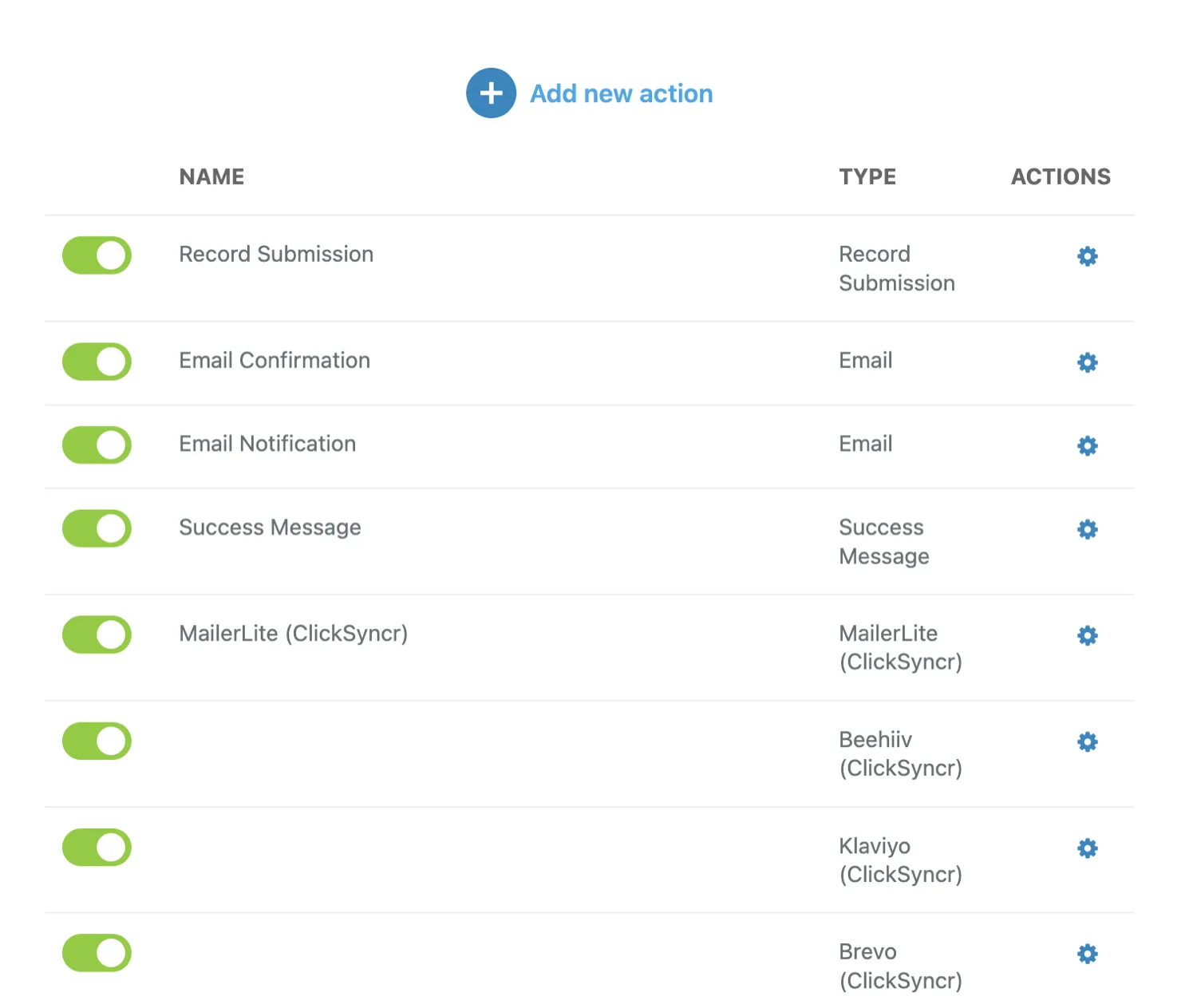Open settings gear for Record Submission
This screenshot has width=1197, height=1008.
(1087, 256)
